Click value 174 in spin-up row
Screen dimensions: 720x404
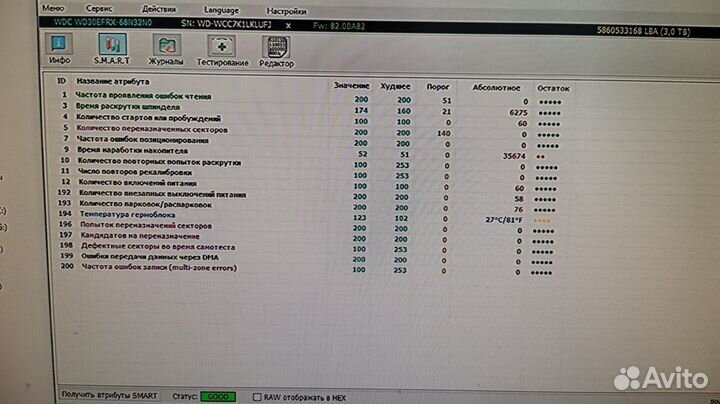pos(361,110)
